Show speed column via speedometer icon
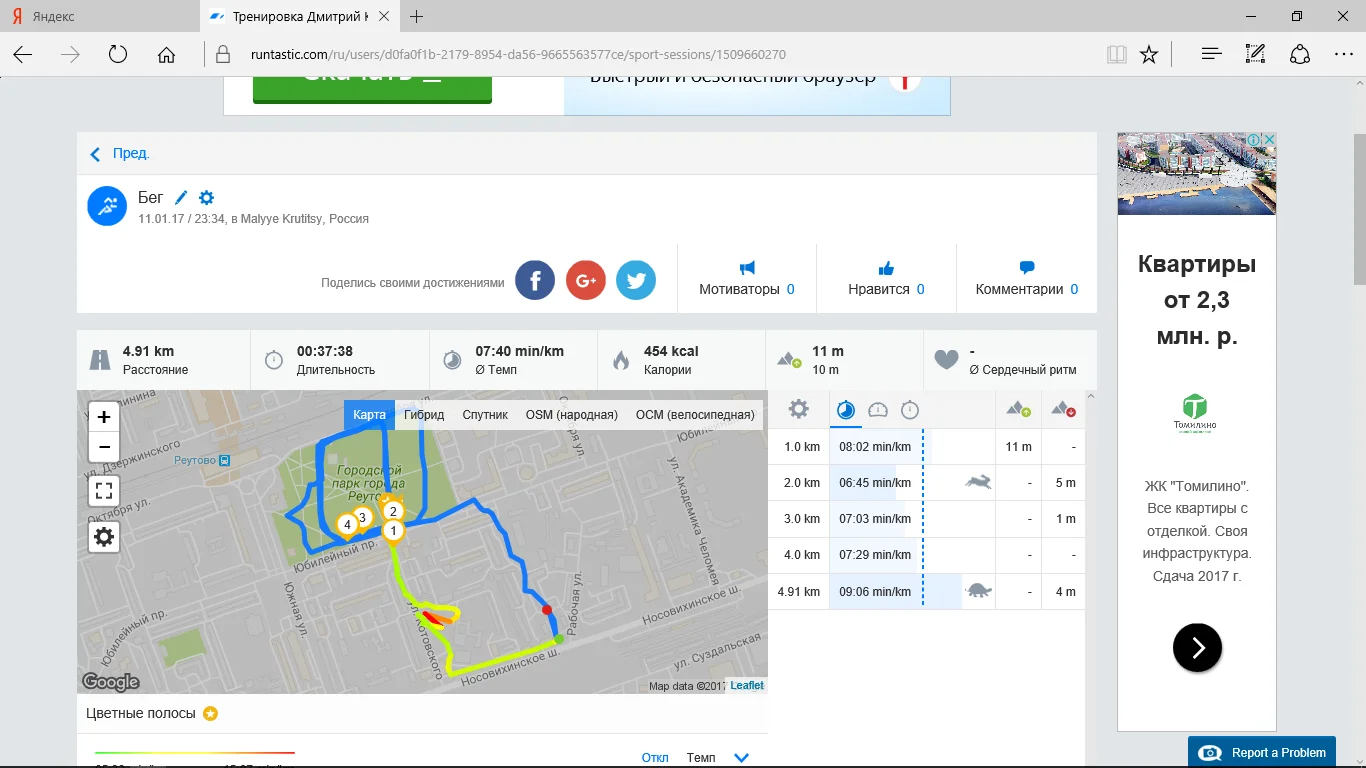The width and height of the screenshot is (1366, 768). click(x=878, y=409)
